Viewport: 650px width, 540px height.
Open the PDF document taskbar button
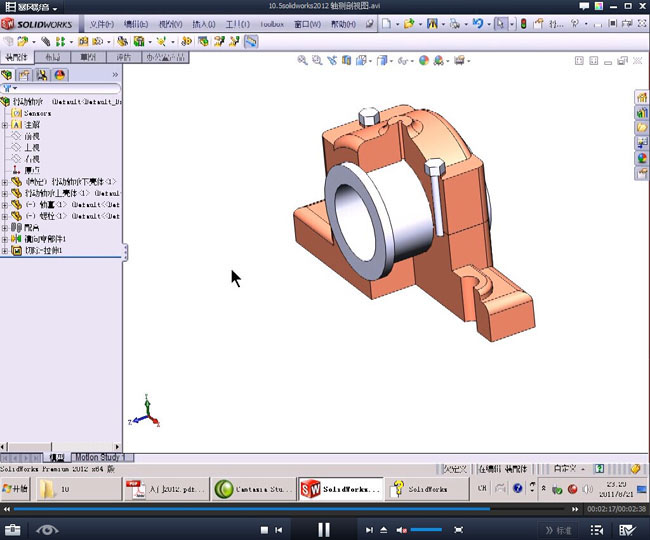[x=166, y=489]
